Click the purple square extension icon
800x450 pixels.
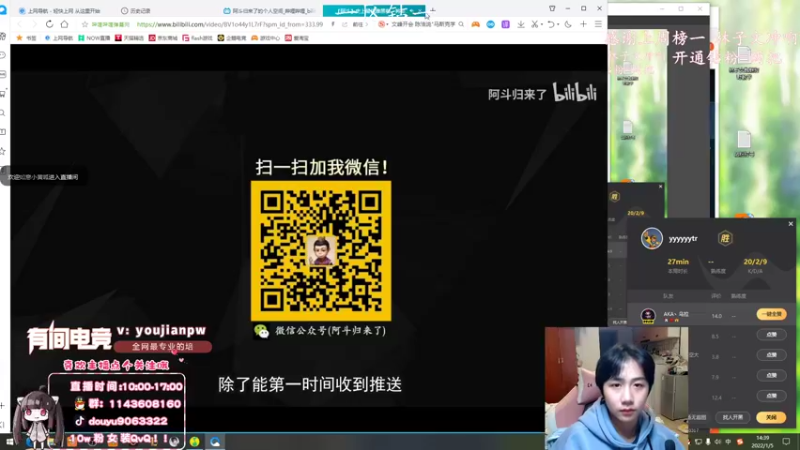click(505, 24)
